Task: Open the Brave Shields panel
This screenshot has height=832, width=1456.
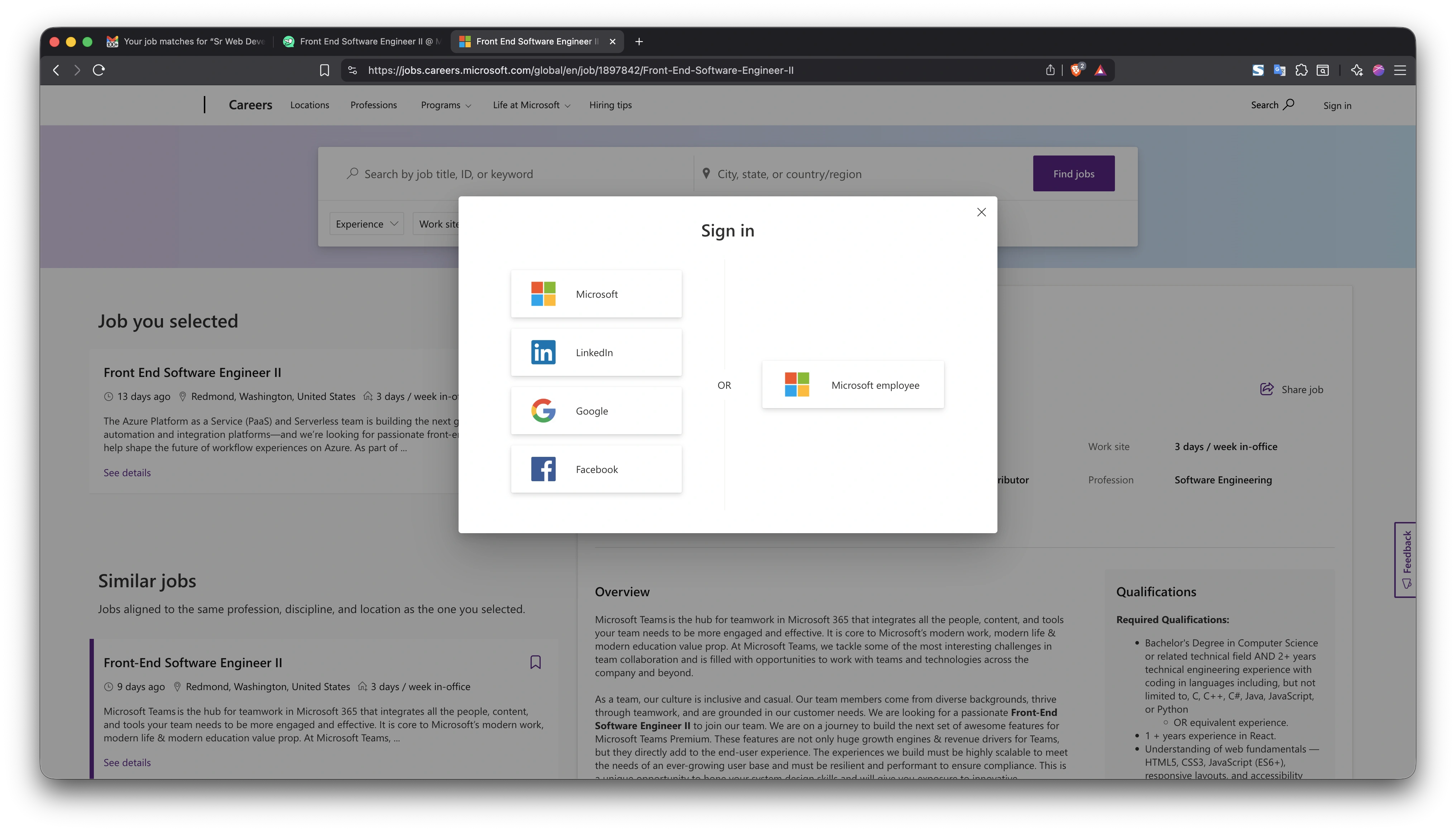Action: [x=1076, y=70]
